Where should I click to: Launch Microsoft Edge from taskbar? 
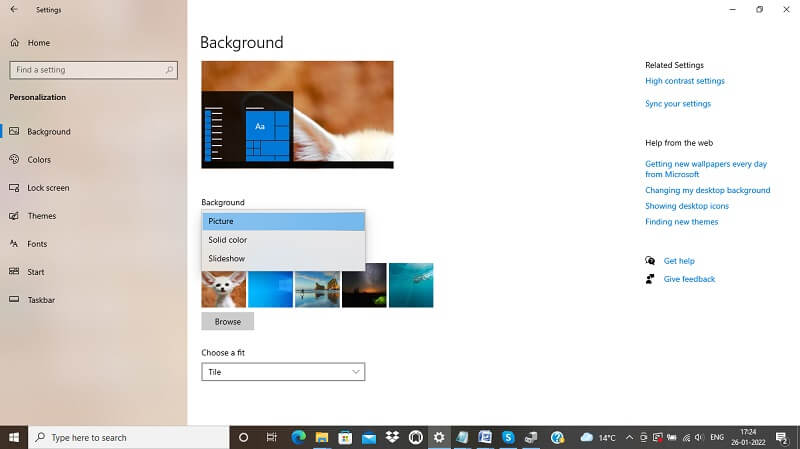coord(298,438)
